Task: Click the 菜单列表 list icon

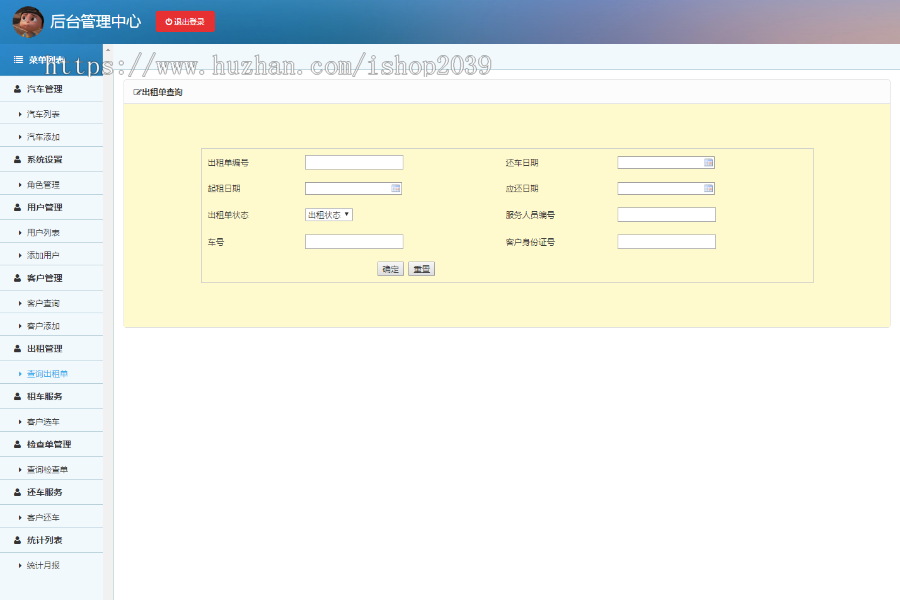Action: 18,60
